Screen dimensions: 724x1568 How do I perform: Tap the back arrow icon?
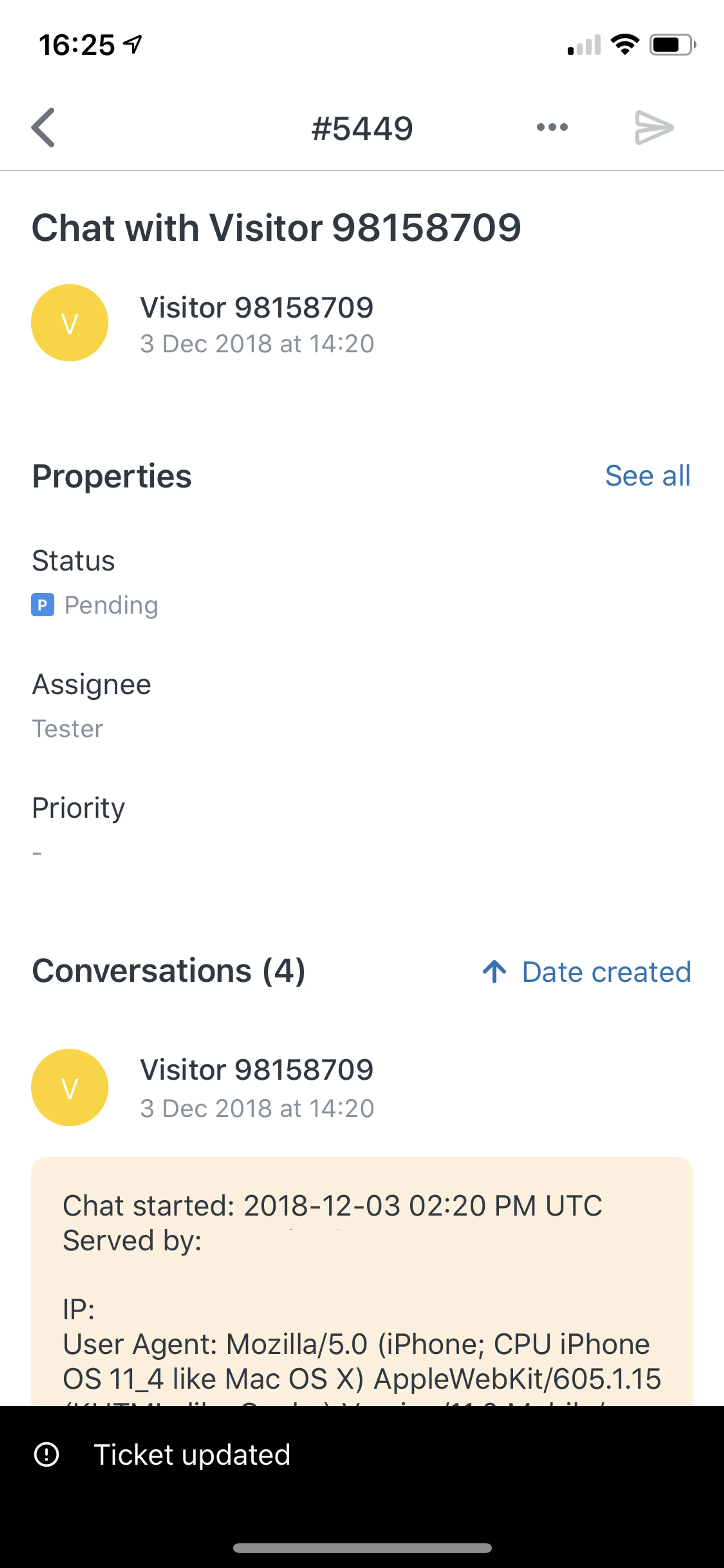coord(43,128)
